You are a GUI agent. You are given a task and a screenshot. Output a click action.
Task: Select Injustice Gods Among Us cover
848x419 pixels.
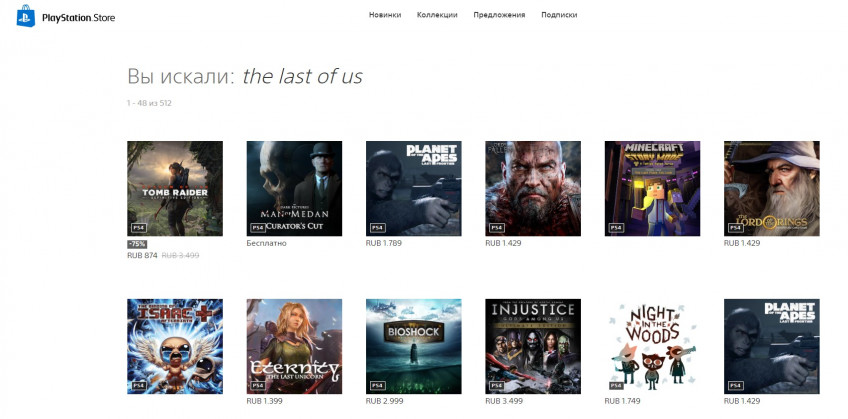pyautogui.click(x=533, y=347)
